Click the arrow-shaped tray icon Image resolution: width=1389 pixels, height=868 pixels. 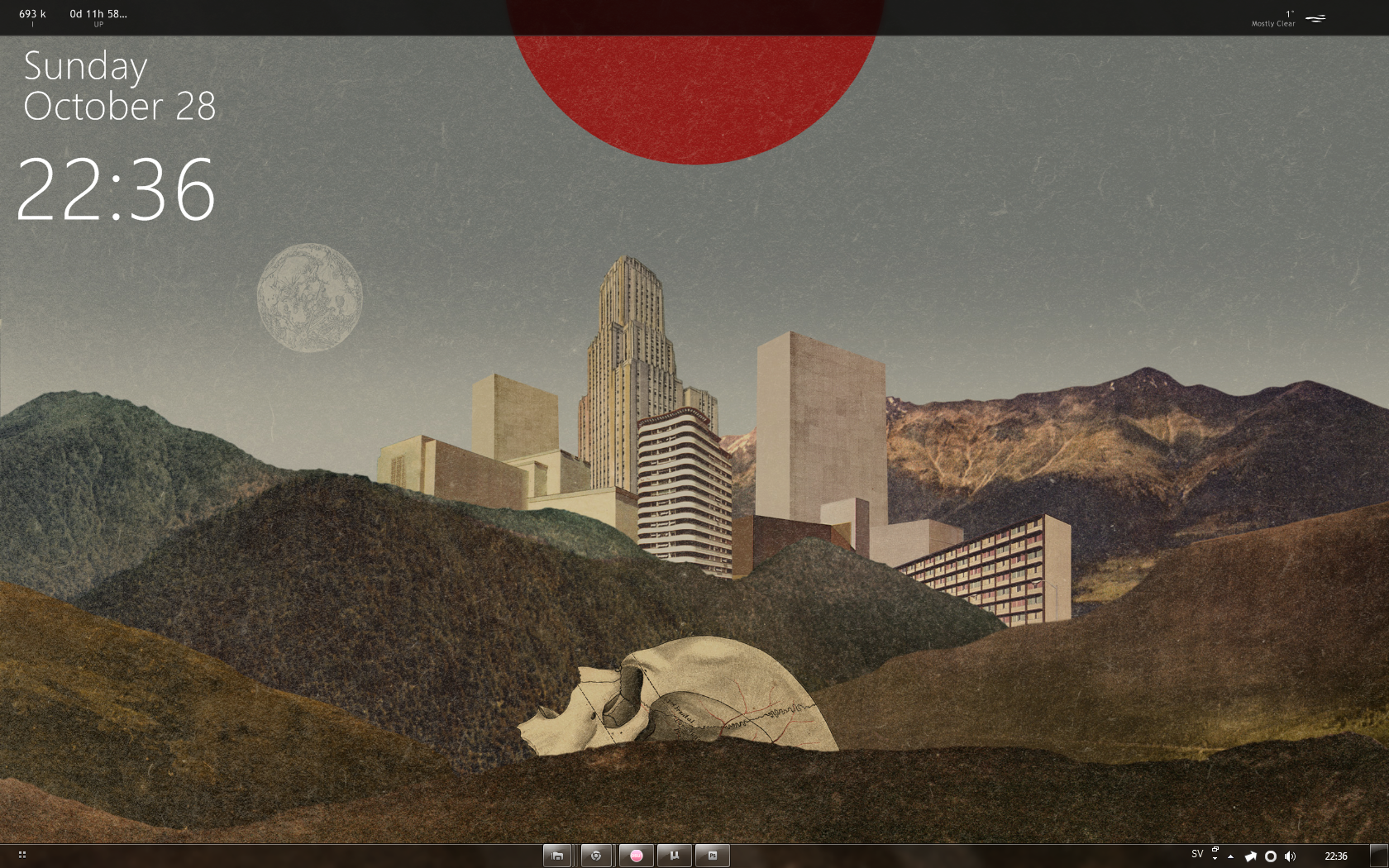pos(1251,856)
